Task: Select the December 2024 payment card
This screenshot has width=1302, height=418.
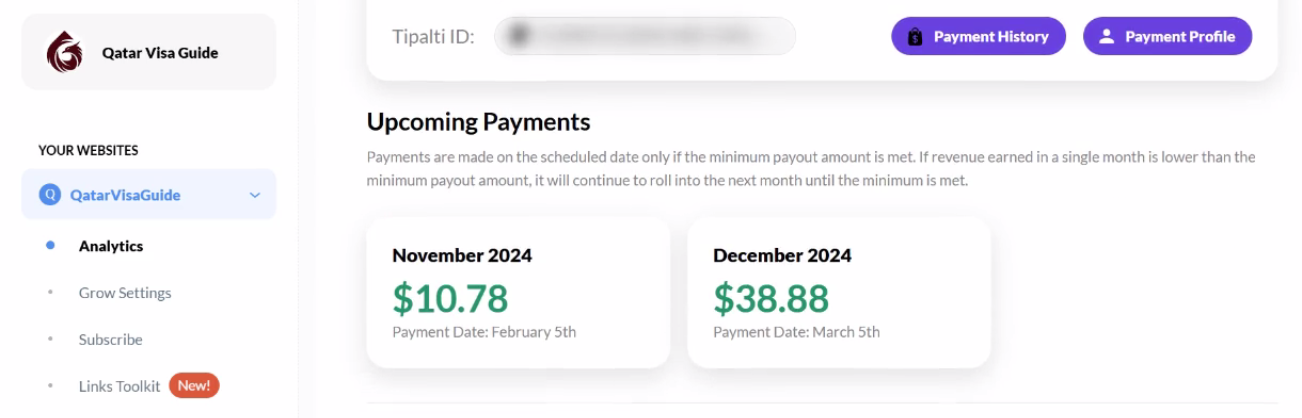Action: 839,292
